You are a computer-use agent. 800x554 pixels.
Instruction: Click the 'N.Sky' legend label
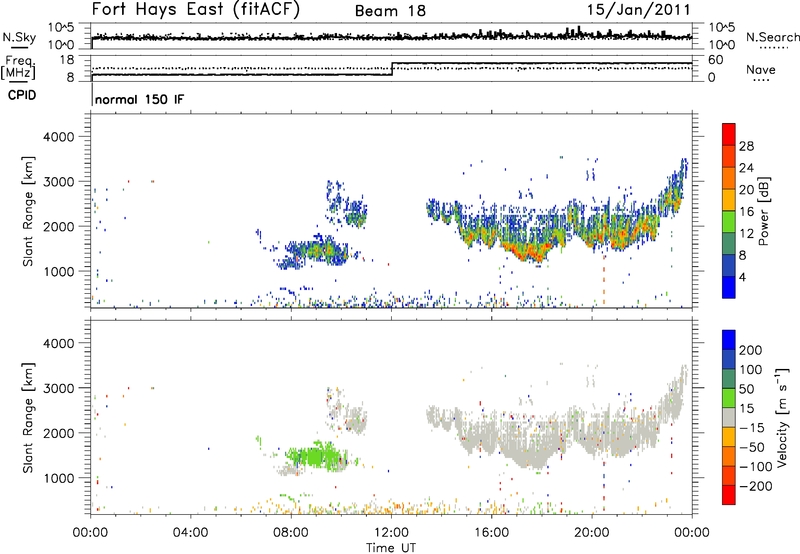(x=19, y=37)
